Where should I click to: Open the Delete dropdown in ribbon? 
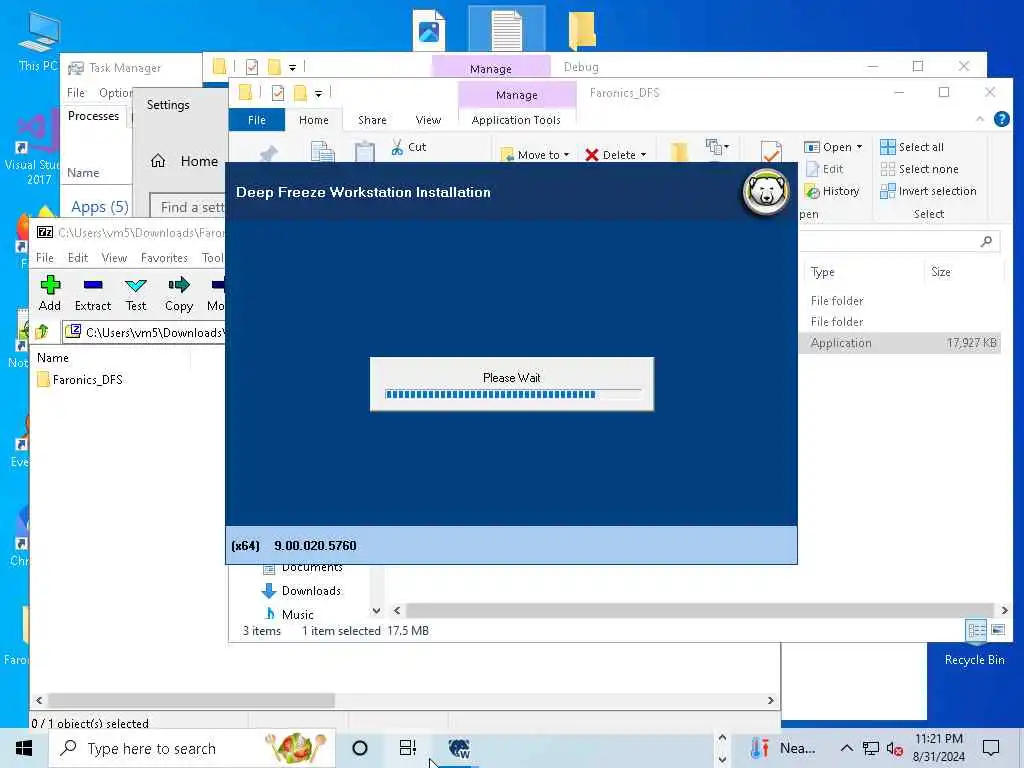click(x=616, y=155)
